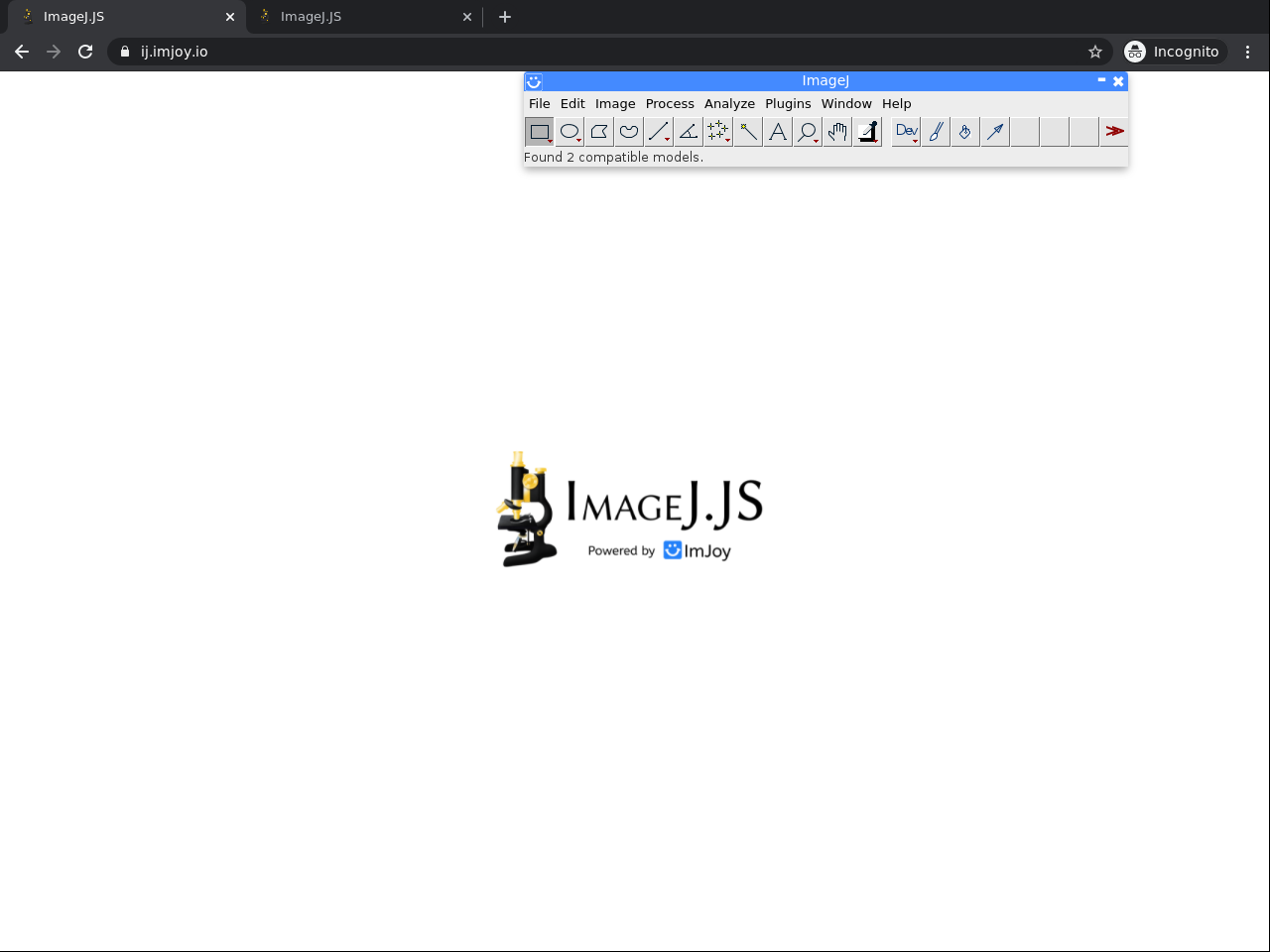Open the Dev developer menu

click(x=906, y=131)
